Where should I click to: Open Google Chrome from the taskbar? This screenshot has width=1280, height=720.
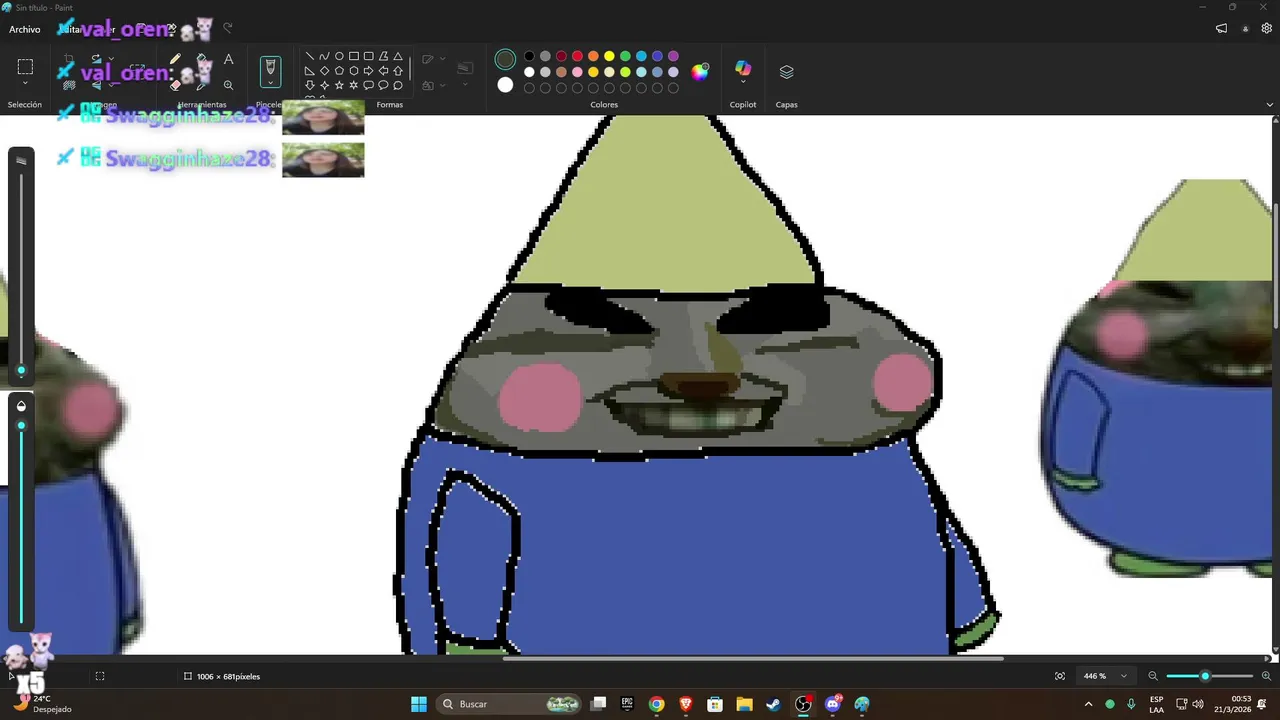[x=656, y=704]
